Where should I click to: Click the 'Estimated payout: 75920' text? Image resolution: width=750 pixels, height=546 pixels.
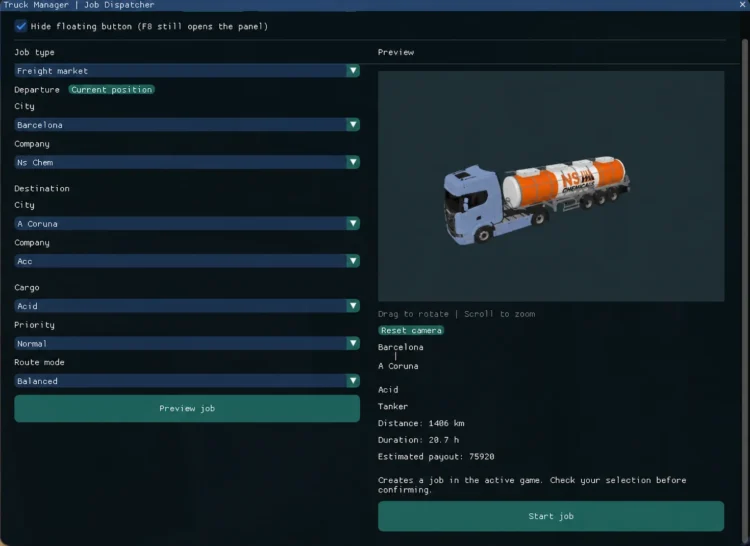click(x=436, y=457)
